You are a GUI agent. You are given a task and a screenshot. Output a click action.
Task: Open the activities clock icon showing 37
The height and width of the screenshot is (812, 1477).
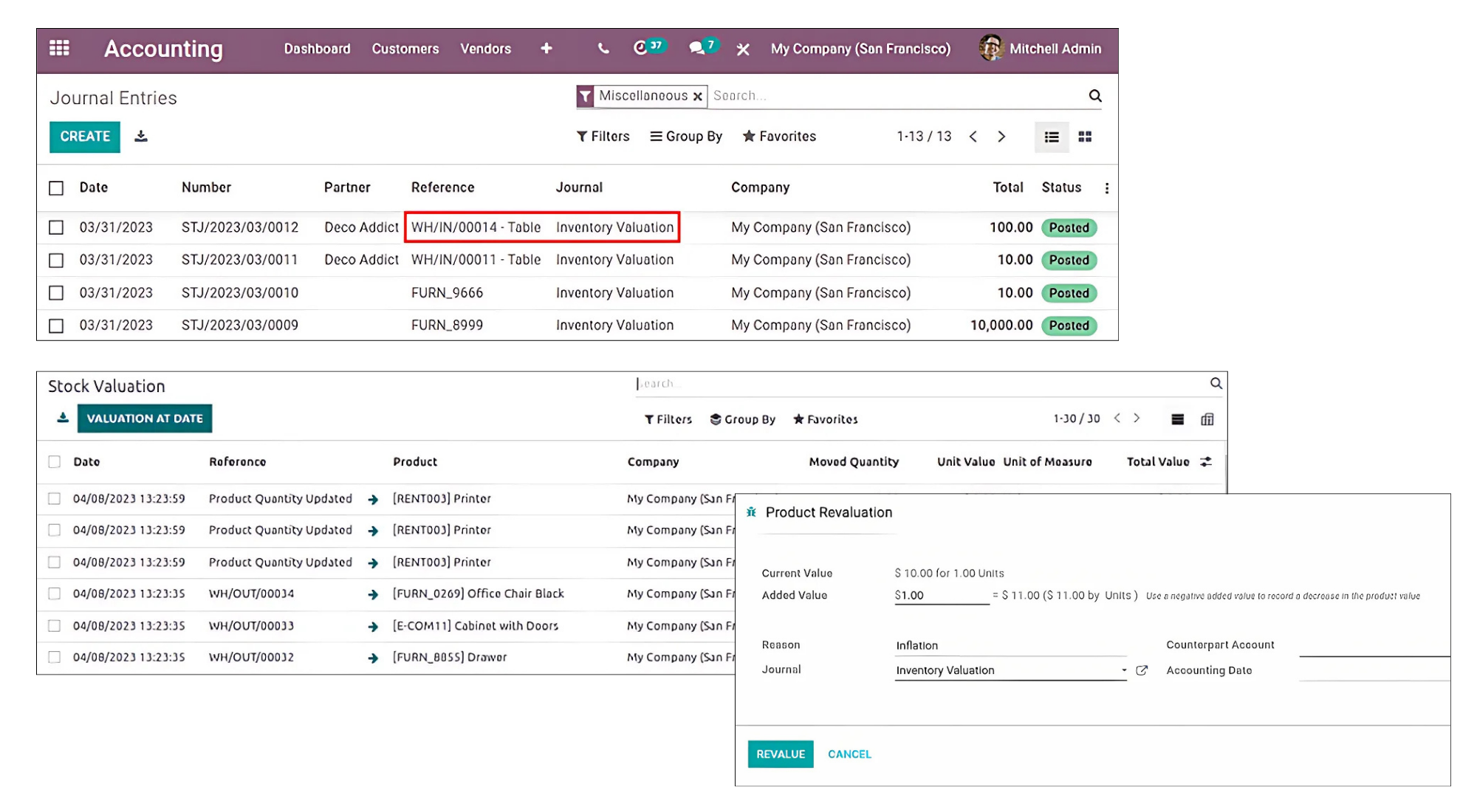(640, 48)
